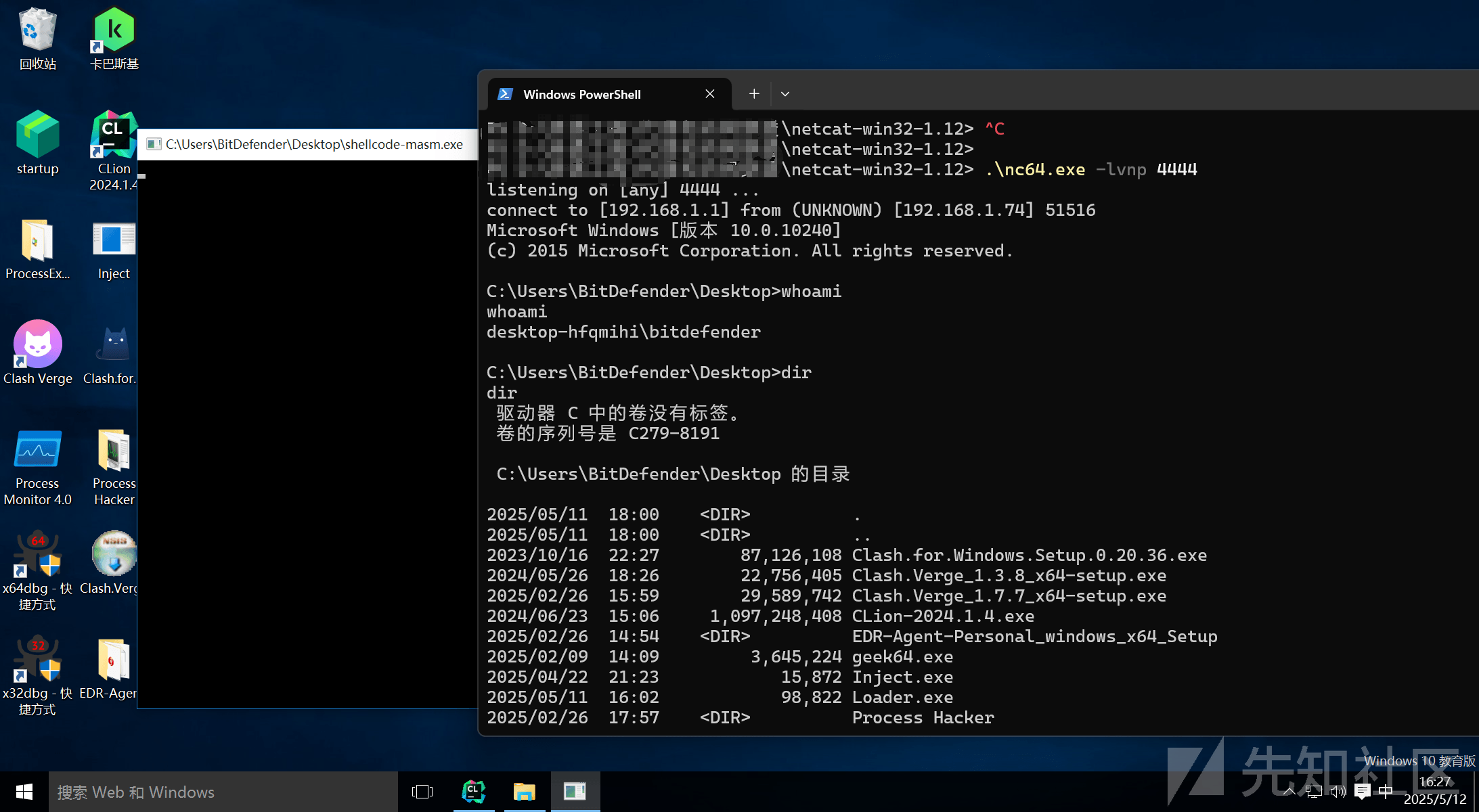Click the volume serial C279-8191 line
The height and width of the screenshot is (812, 1479).
pos(608,433)
